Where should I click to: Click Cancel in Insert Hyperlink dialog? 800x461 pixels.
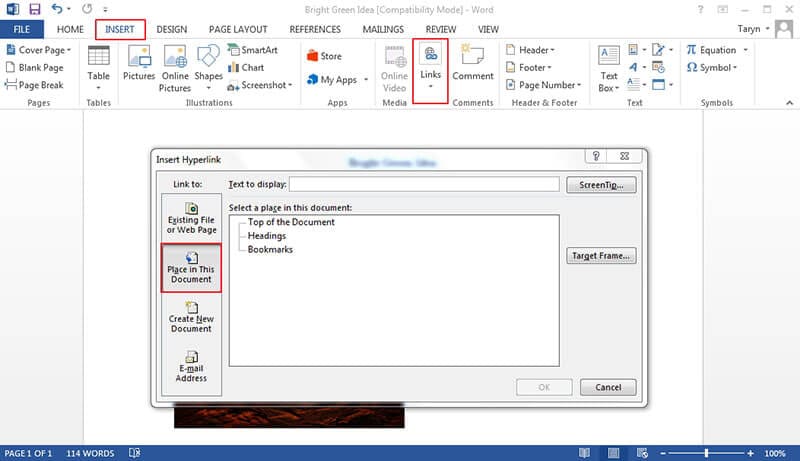pyautogui.click(x=608, y=387)
